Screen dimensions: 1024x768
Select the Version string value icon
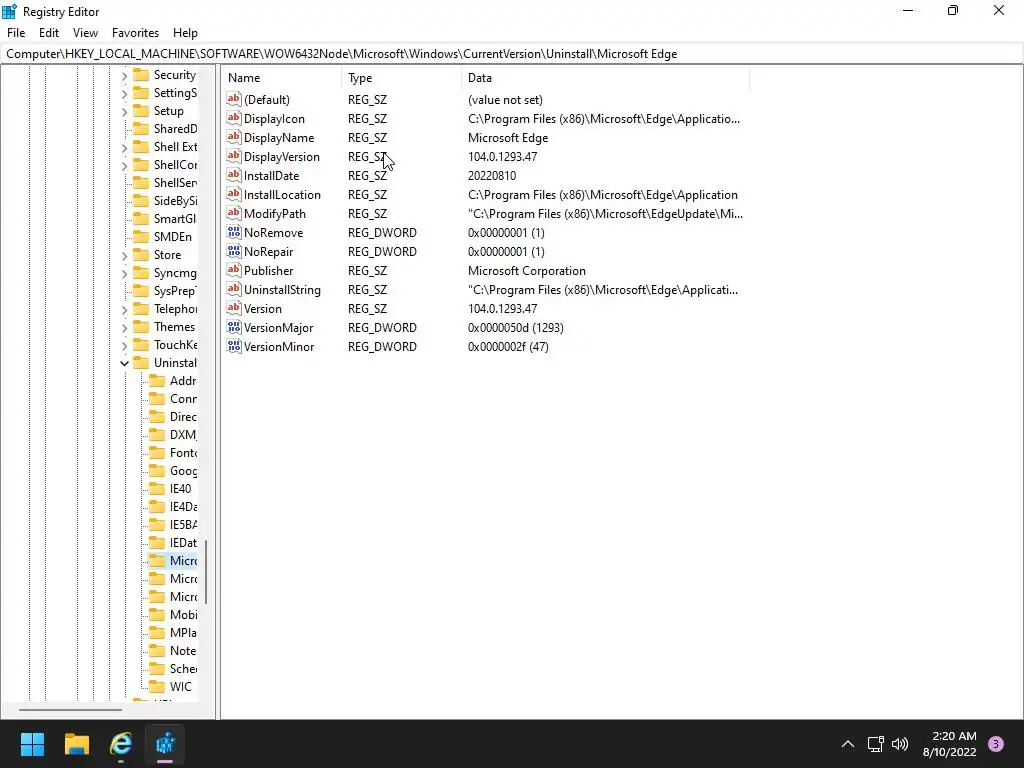(234, 308)
